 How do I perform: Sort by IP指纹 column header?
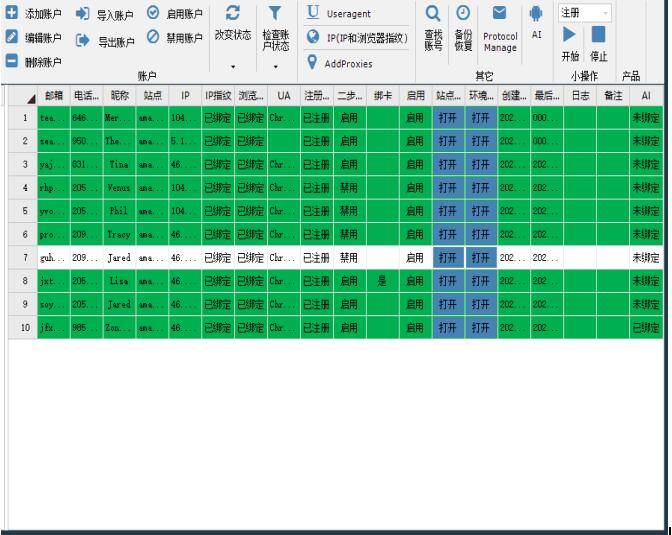(218, 96)
